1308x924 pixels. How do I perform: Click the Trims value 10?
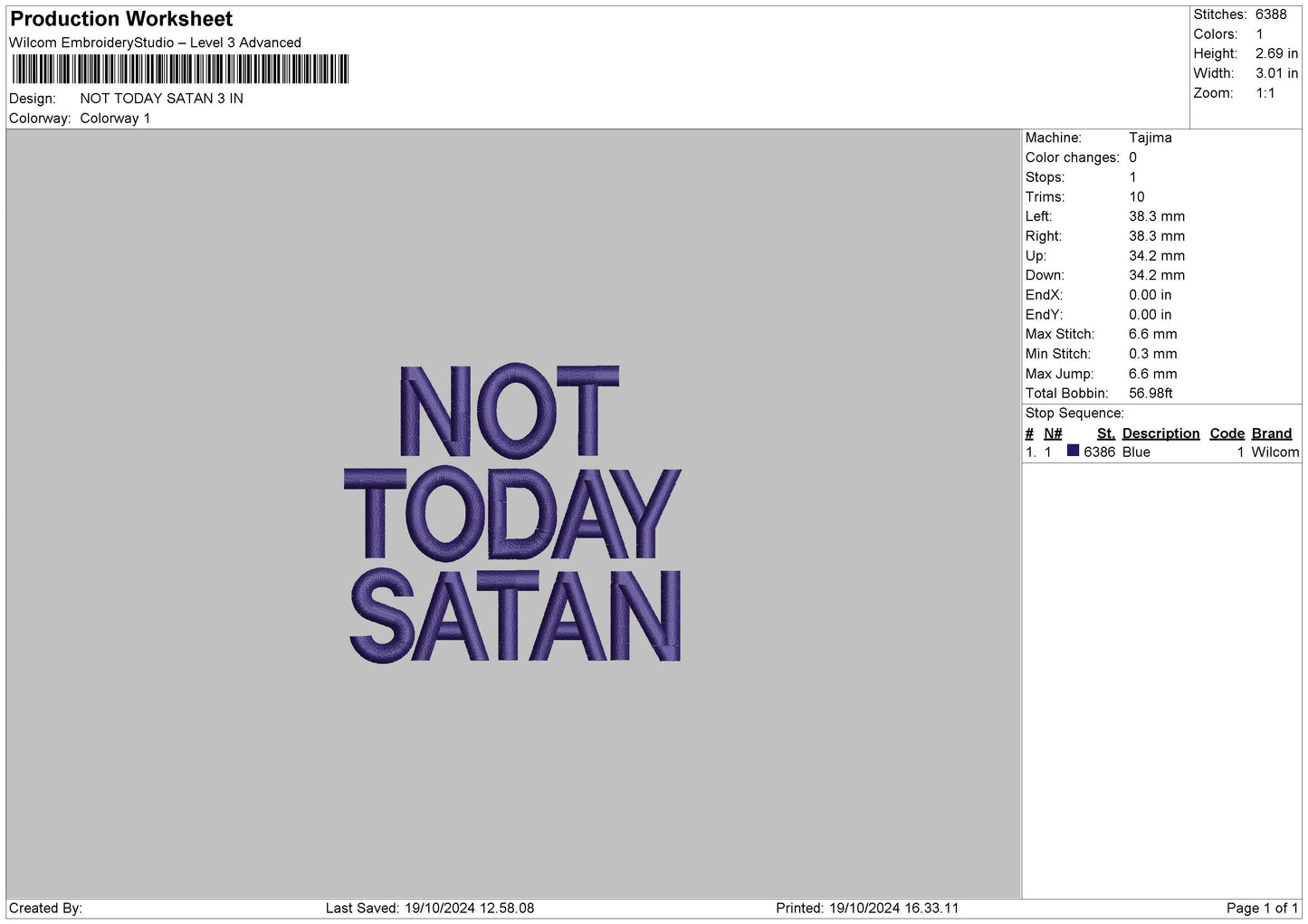coord(1137,197)
